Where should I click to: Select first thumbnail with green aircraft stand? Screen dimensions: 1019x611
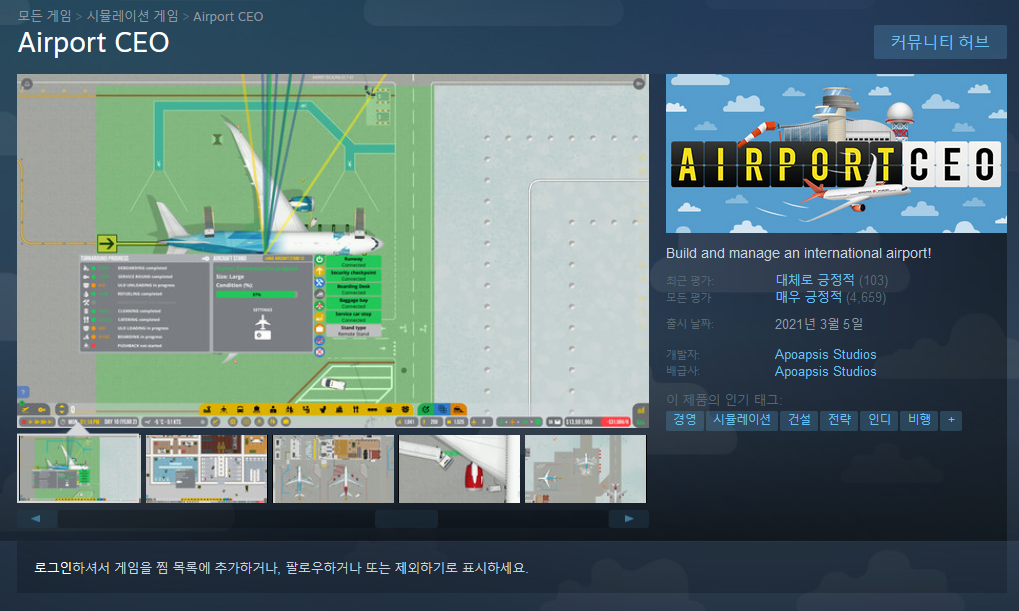click(79, 469)
